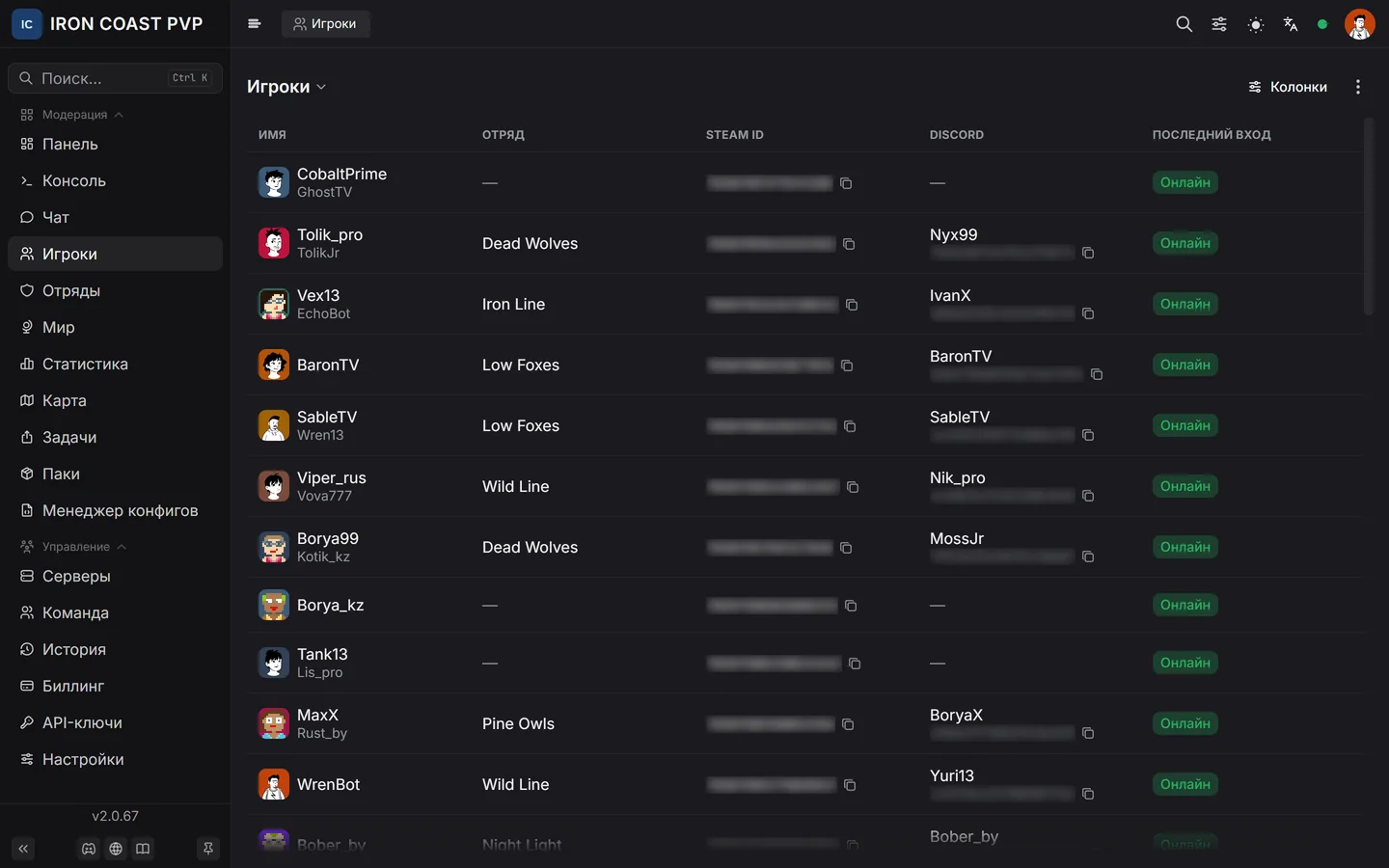Click the globe icon in sidebar footer
1389x868 pixels.
(116, 849)
